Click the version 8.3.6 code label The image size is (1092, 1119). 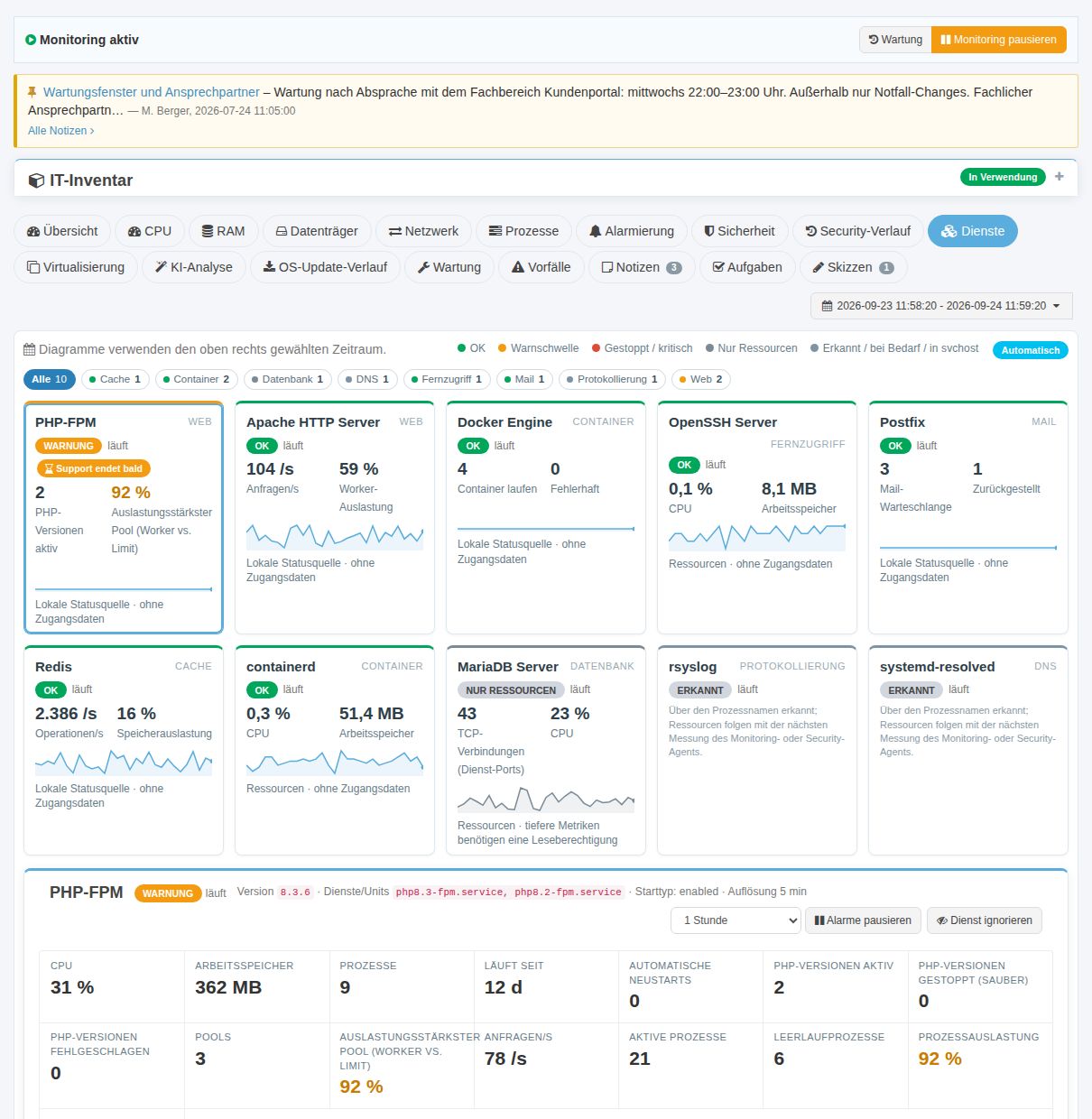295,892
